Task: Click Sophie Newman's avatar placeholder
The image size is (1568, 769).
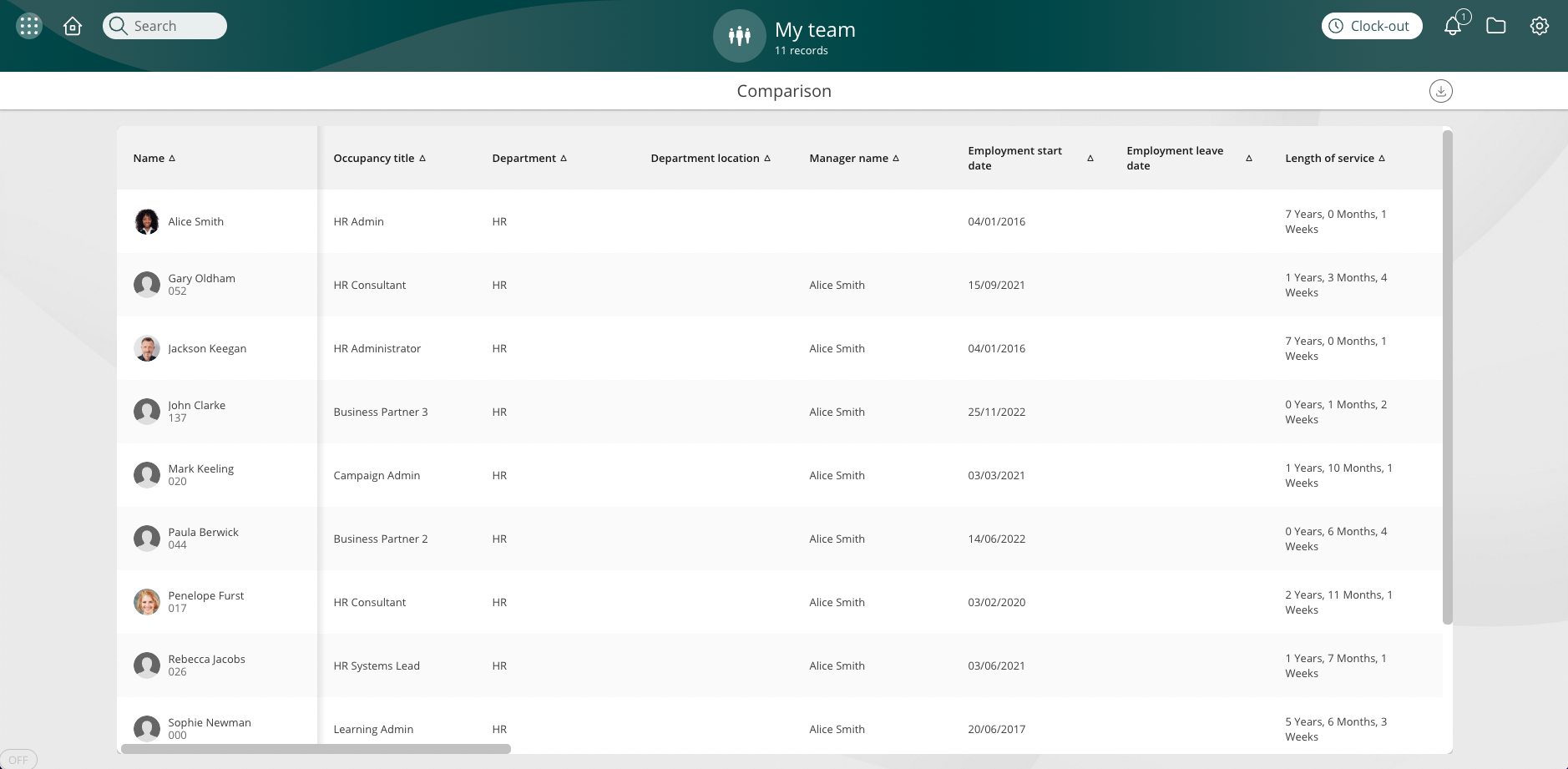Action: (x=147, y=729)
